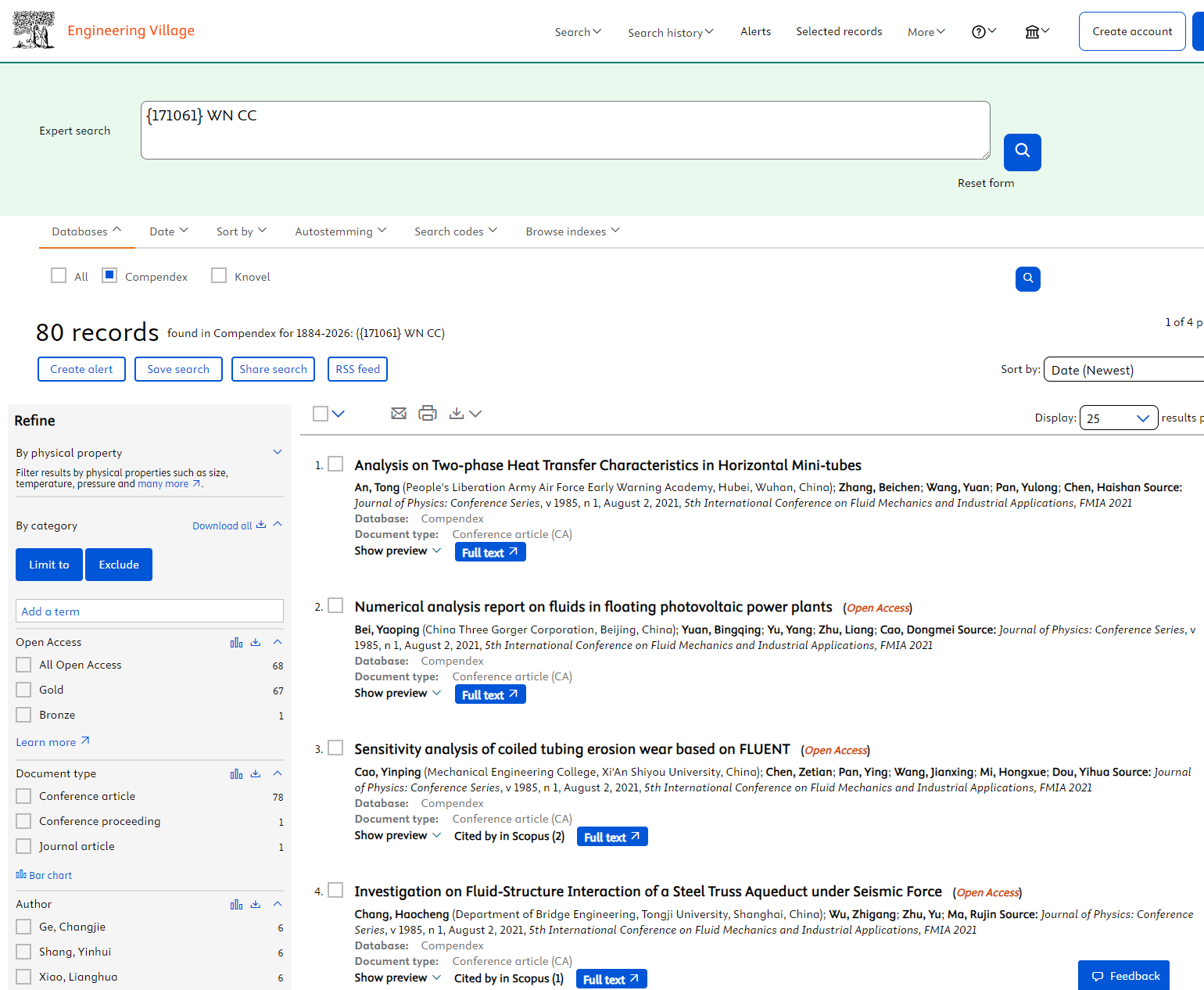Run the expert search with the magnifier button
Image resolution: width=1204 pixels, height=990 pixels.
(1023, 152)
